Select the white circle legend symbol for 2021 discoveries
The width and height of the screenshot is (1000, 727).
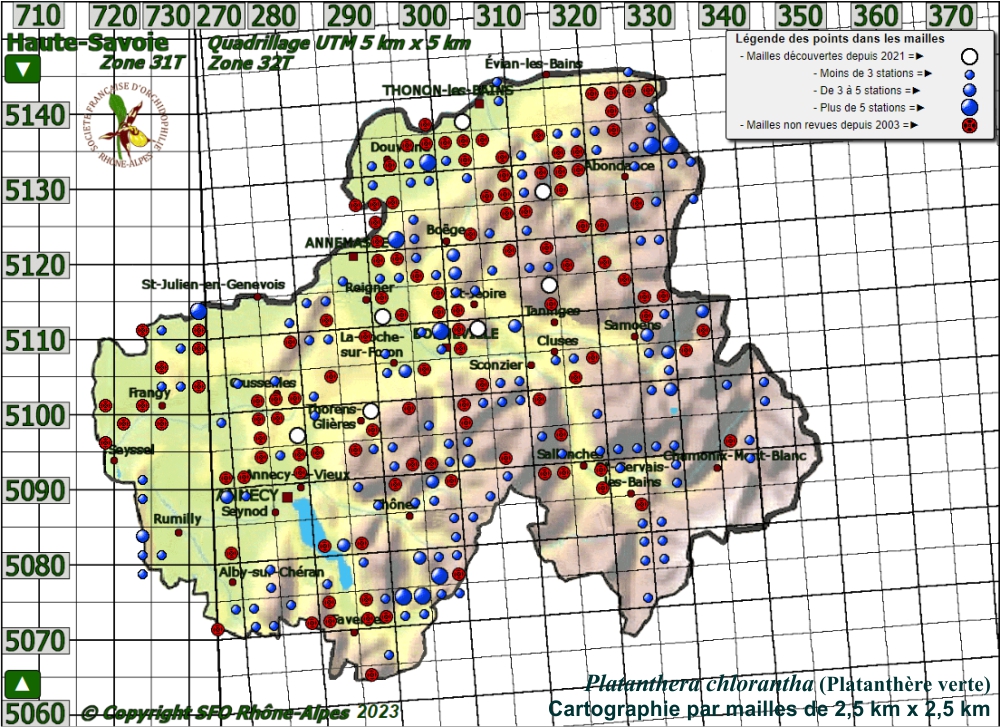pyautogui.click(x=968, y=56)
